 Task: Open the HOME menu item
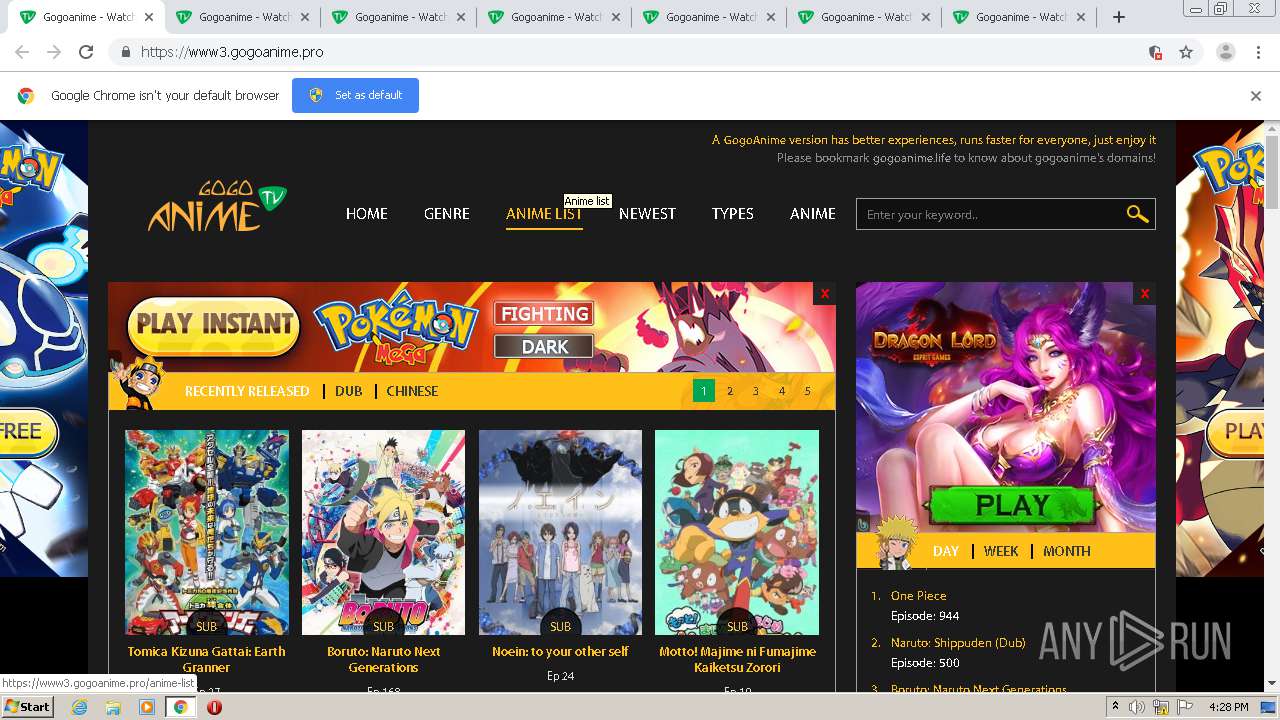tap(367, 214)
